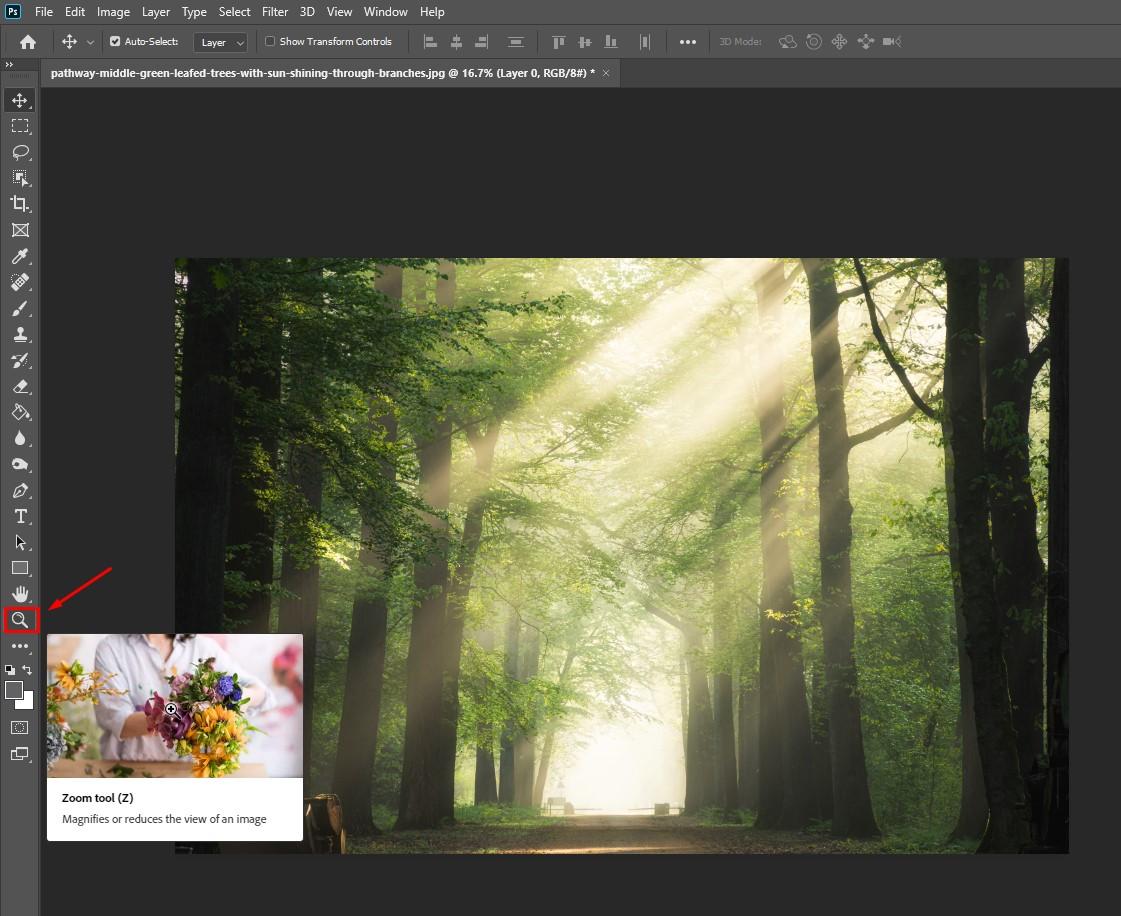Pick the Lasso tool
This screenshot has height=916, width=1121.
[x=19, y=152]
